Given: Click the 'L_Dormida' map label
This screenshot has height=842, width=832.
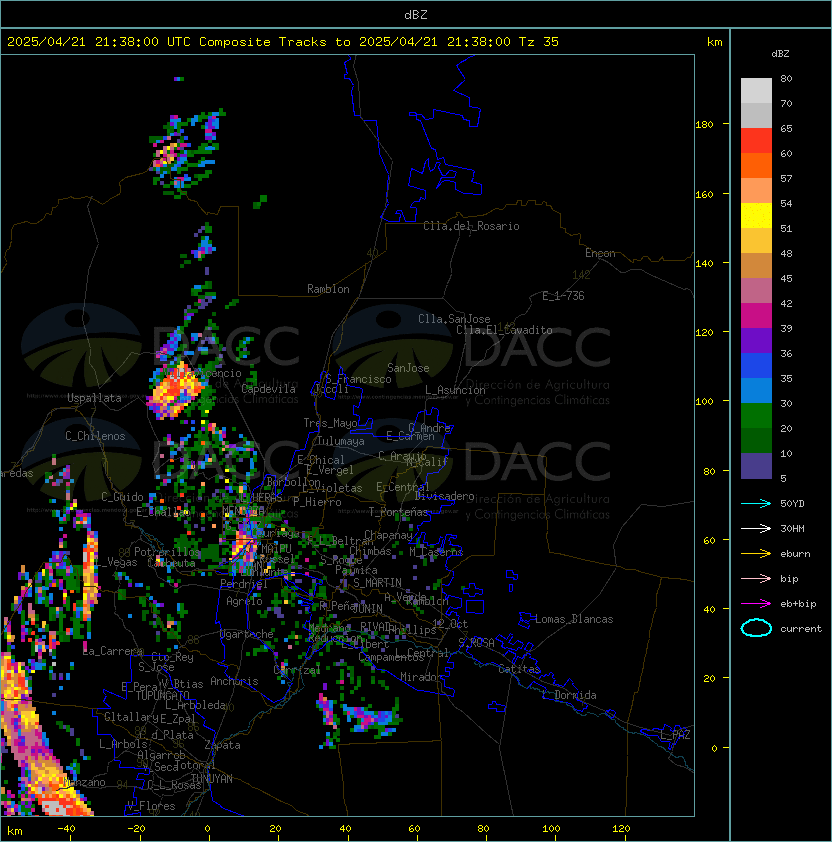Looking at the screenshot, I should [x=569, y=695].
